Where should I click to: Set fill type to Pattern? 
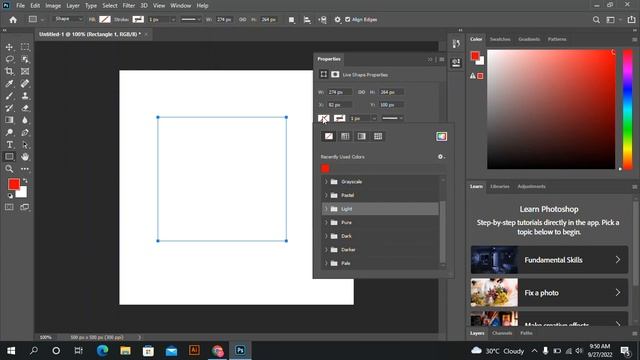[x=378, y=136]
